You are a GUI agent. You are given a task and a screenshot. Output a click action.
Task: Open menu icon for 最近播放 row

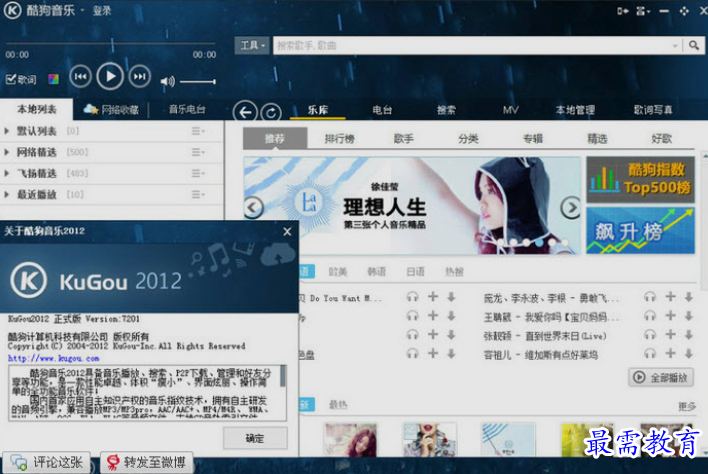pos(198,195)
